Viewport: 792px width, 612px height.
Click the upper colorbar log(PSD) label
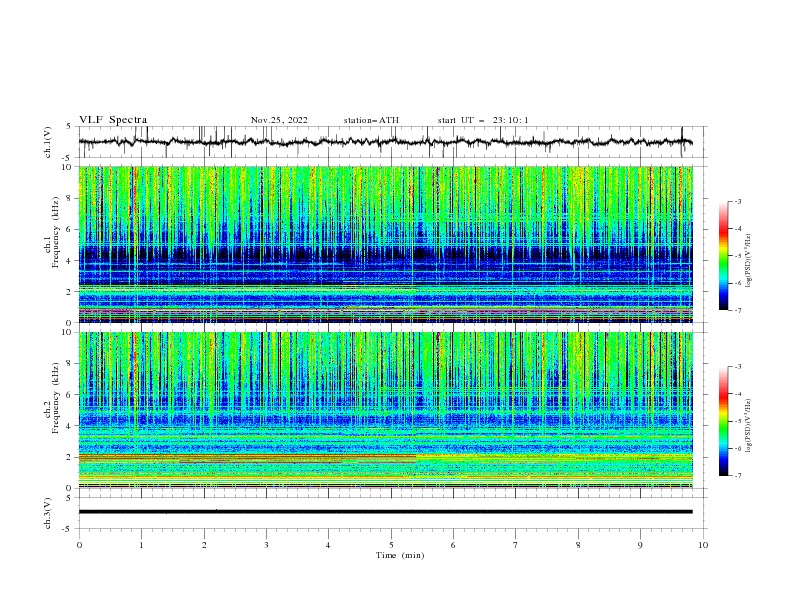[748, 261]
